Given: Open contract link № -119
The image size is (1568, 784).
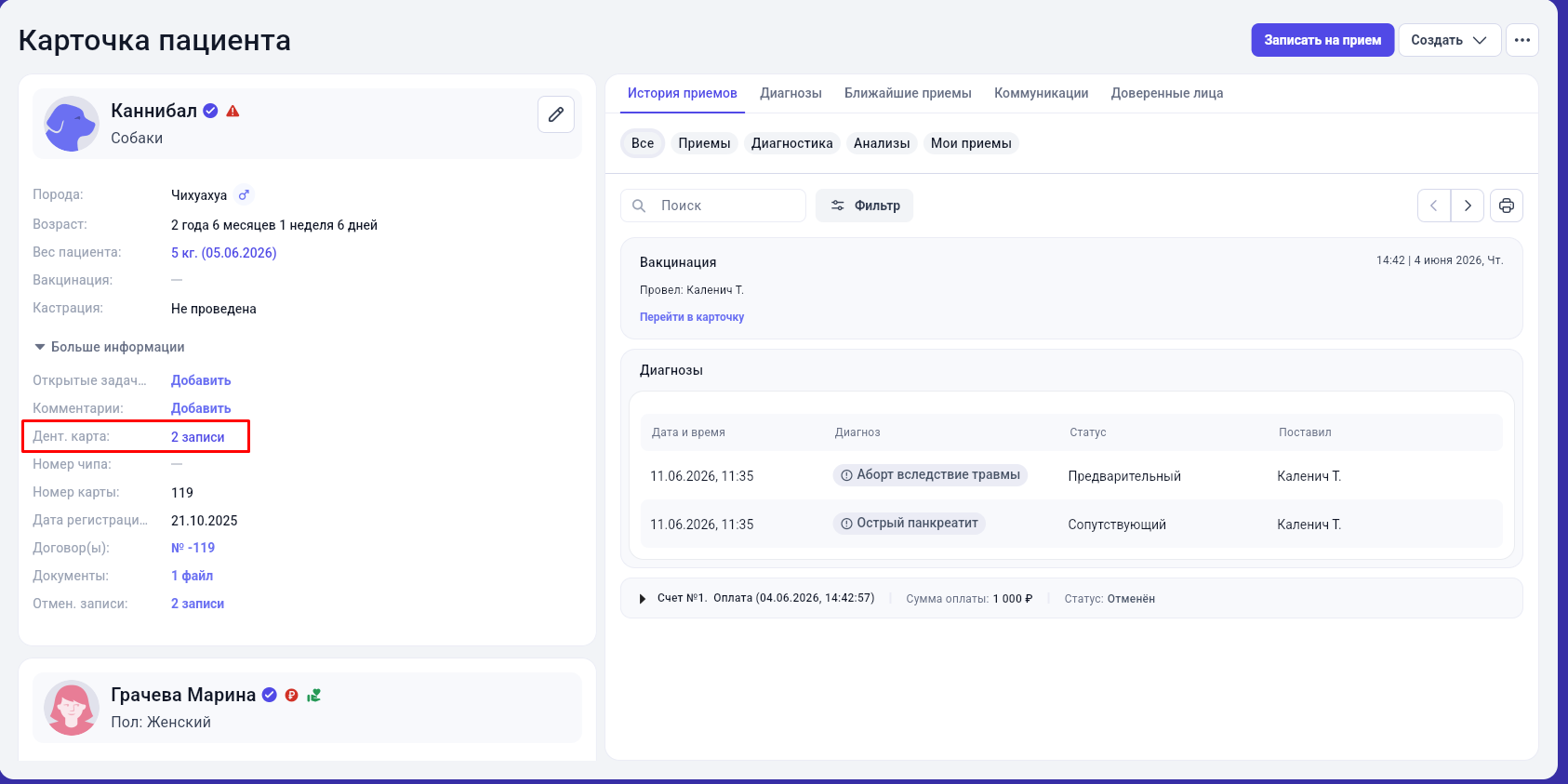Looking at the screenshot, I should 193,548.
